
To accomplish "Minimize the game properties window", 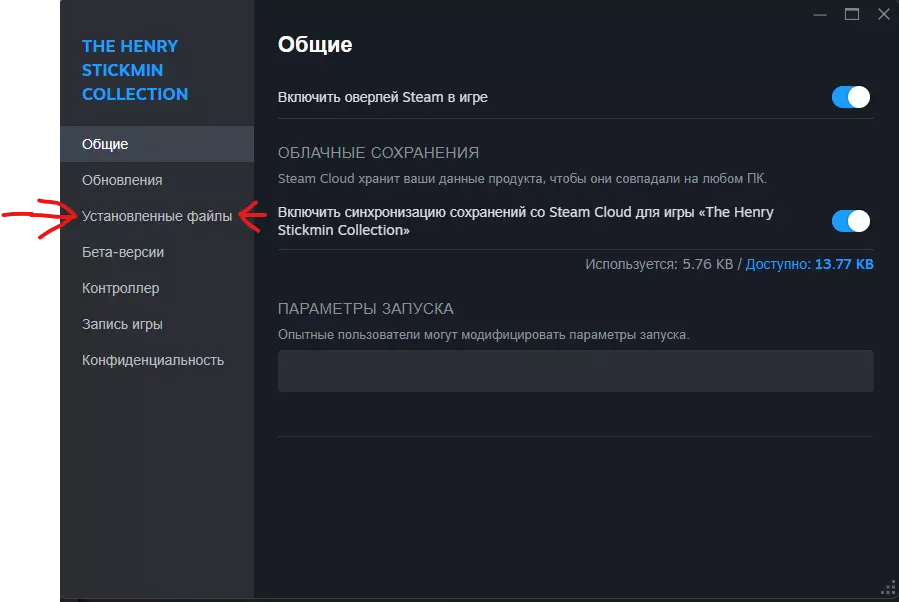I will click(820, 14).
